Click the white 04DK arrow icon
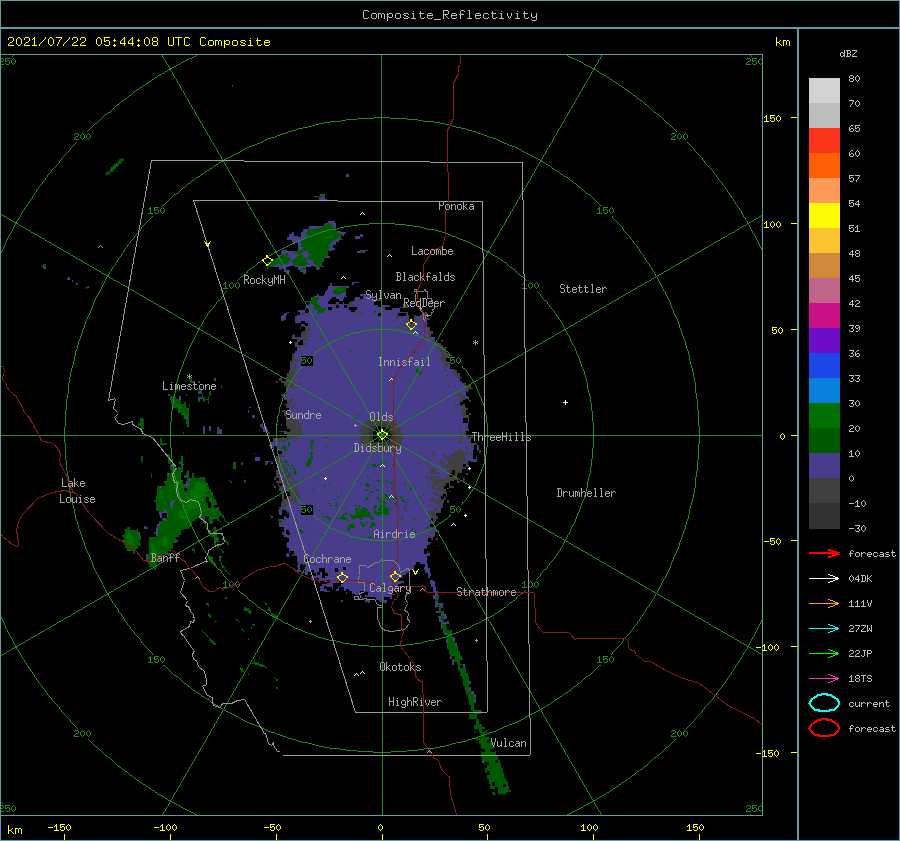The width and height of the screenshot is (900, 841). [x=824, y=578]
